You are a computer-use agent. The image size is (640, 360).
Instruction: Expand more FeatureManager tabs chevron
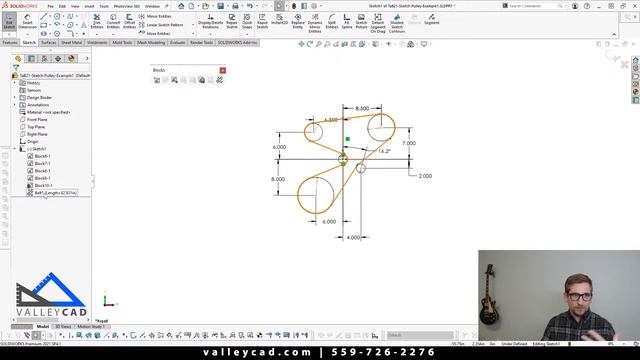click(x=87, y=59)
